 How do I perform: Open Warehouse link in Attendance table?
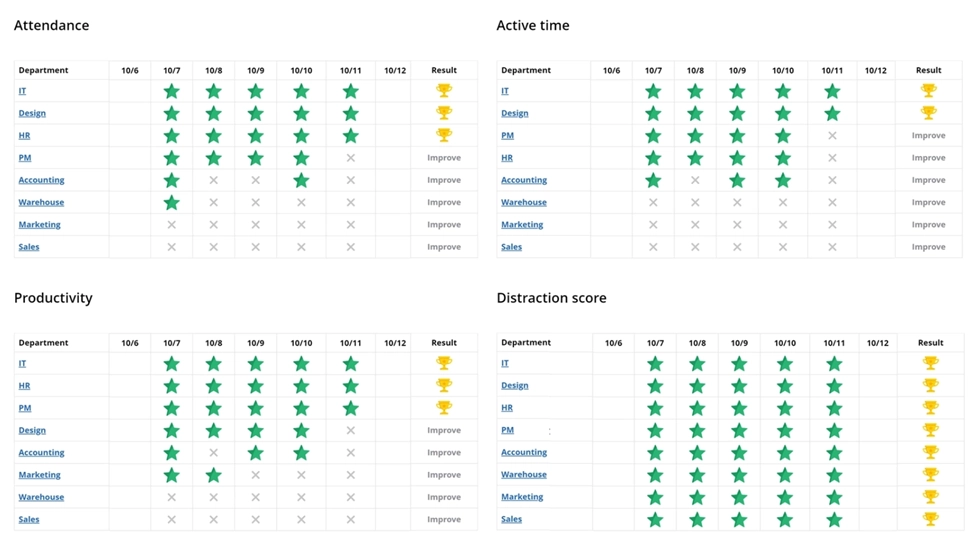pyautogui.click(x=41, y=202)
